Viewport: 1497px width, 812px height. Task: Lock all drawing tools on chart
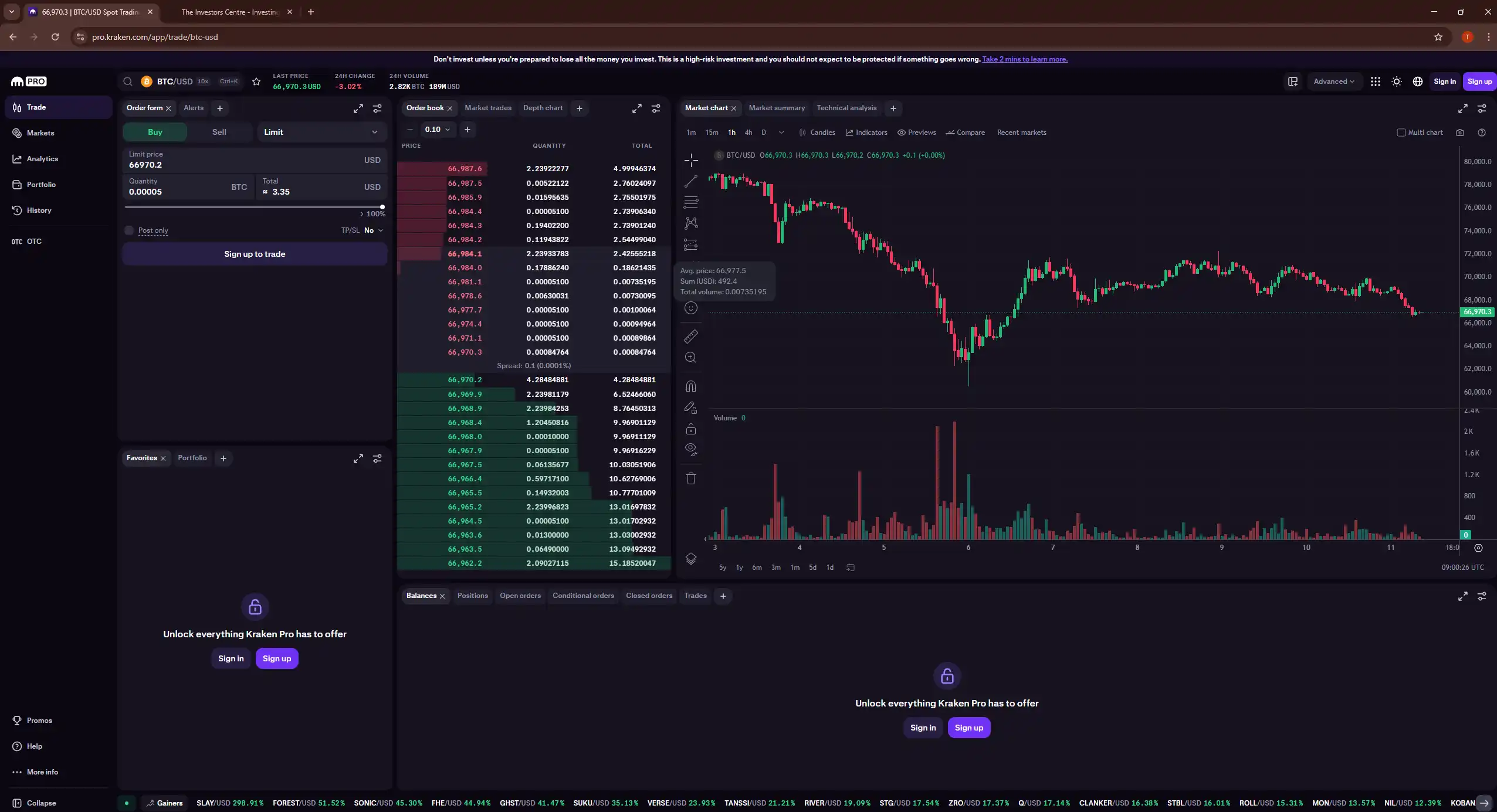point(691,429)
